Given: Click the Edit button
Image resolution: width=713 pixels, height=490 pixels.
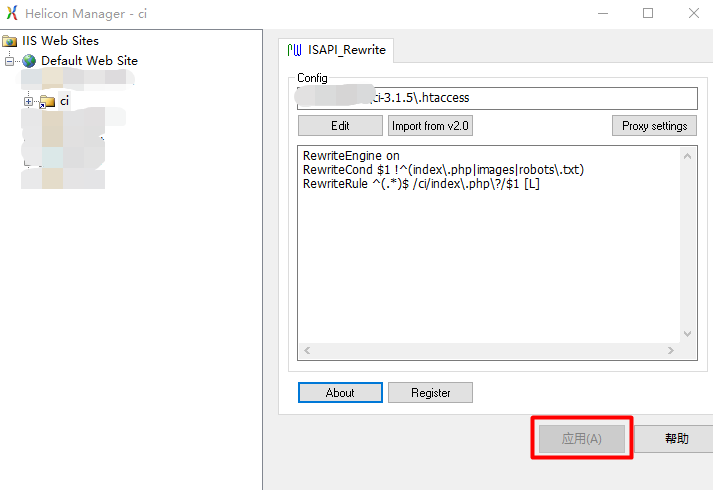Looking at the screenshot, I should 340,125.
